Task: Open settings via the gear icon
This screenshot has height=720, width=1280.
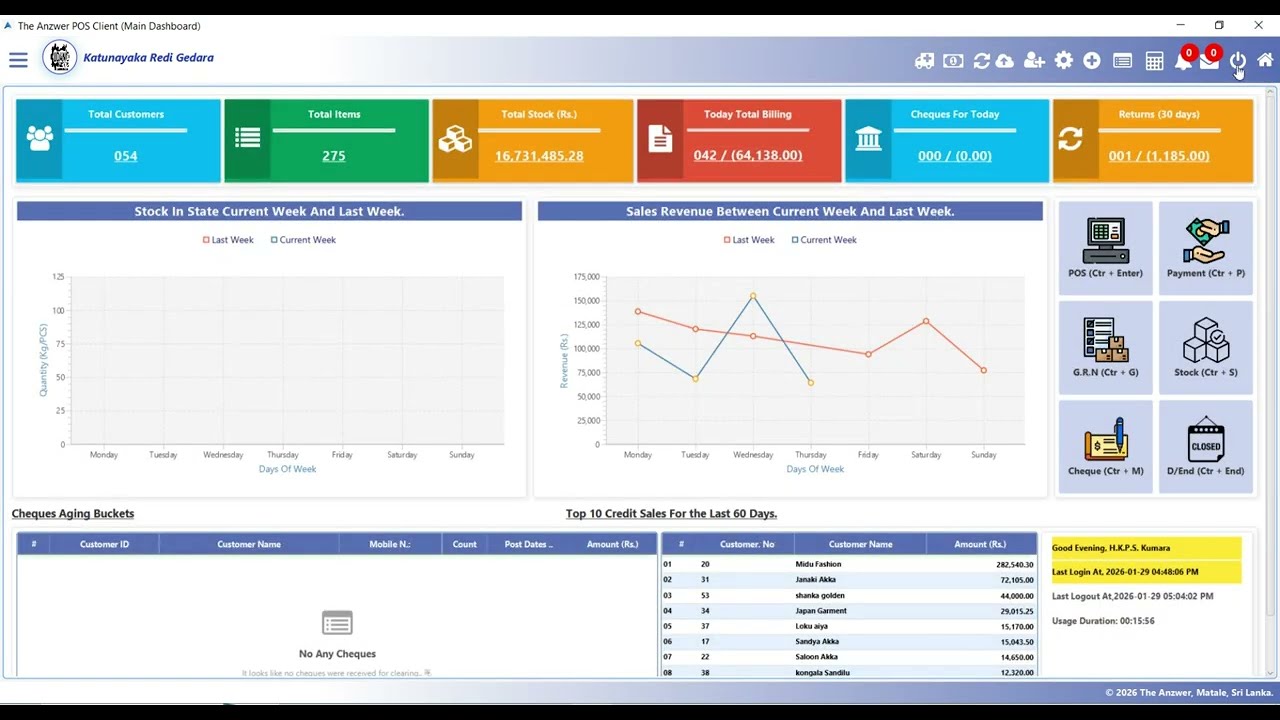Action: tap(1063, 61)
